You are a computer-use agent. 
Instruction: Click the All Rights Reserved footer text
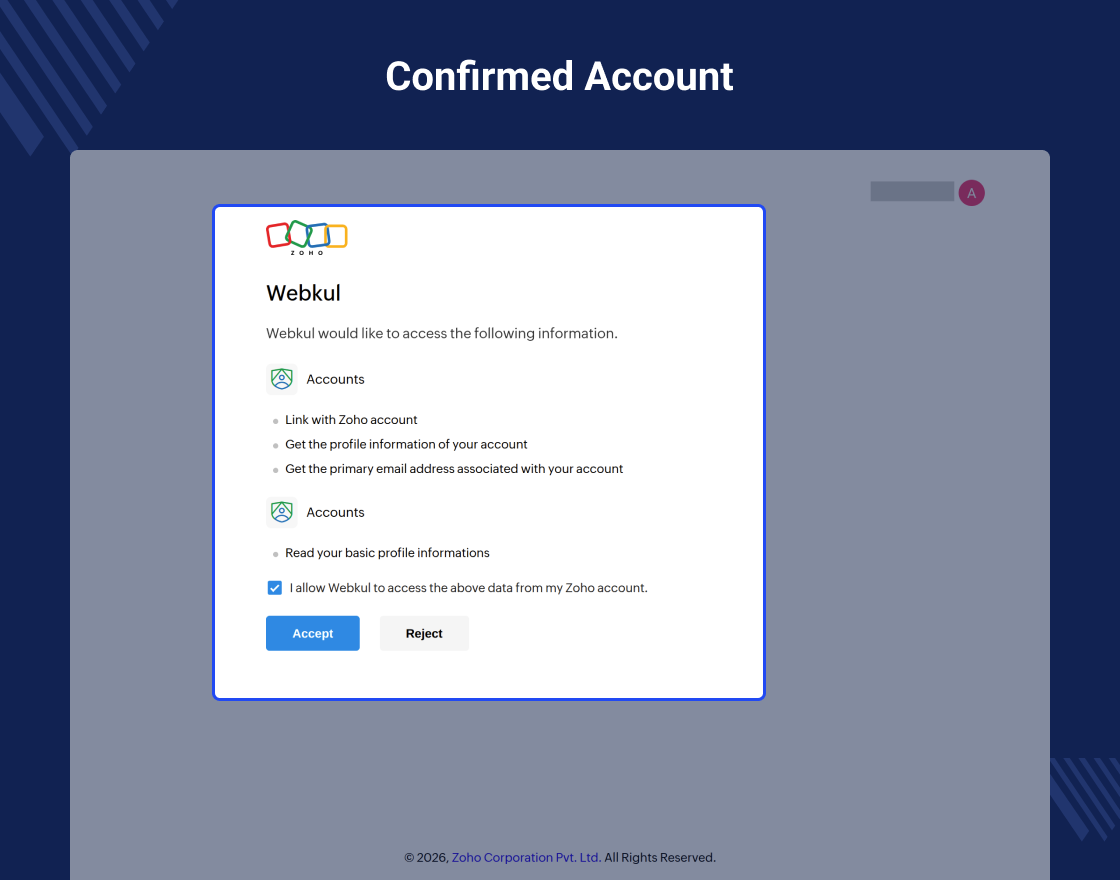(660, 857)
